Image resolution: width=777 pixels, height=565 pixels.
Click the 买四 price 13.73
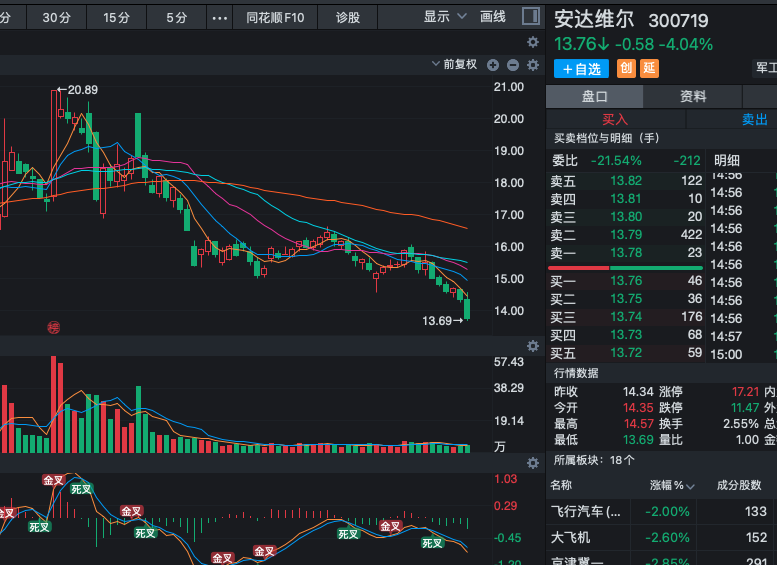(x=626, y=335)
